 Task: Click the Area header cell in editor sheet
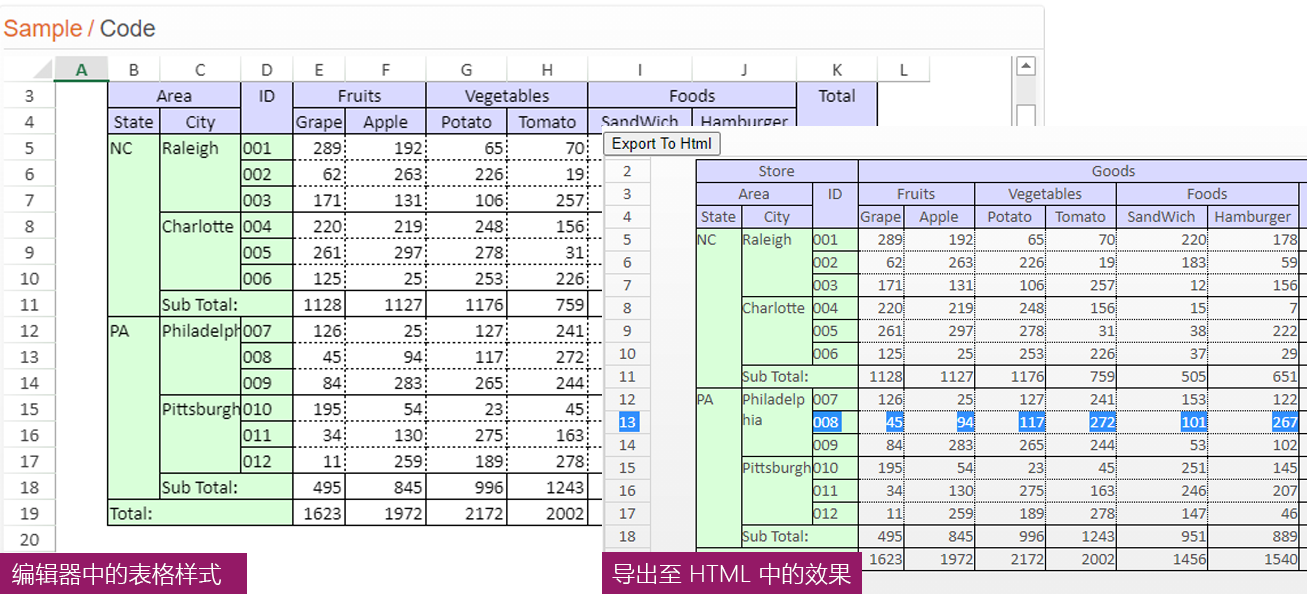coord(174,96)
